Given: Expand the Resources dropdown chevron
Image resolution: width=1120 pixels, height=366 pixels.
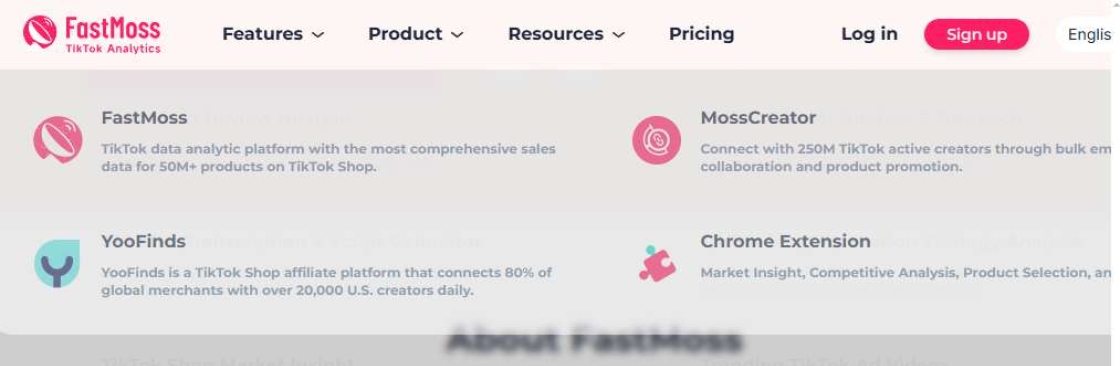Looking at the screenshot, I should pyautogui.click(x=619, y=34).
